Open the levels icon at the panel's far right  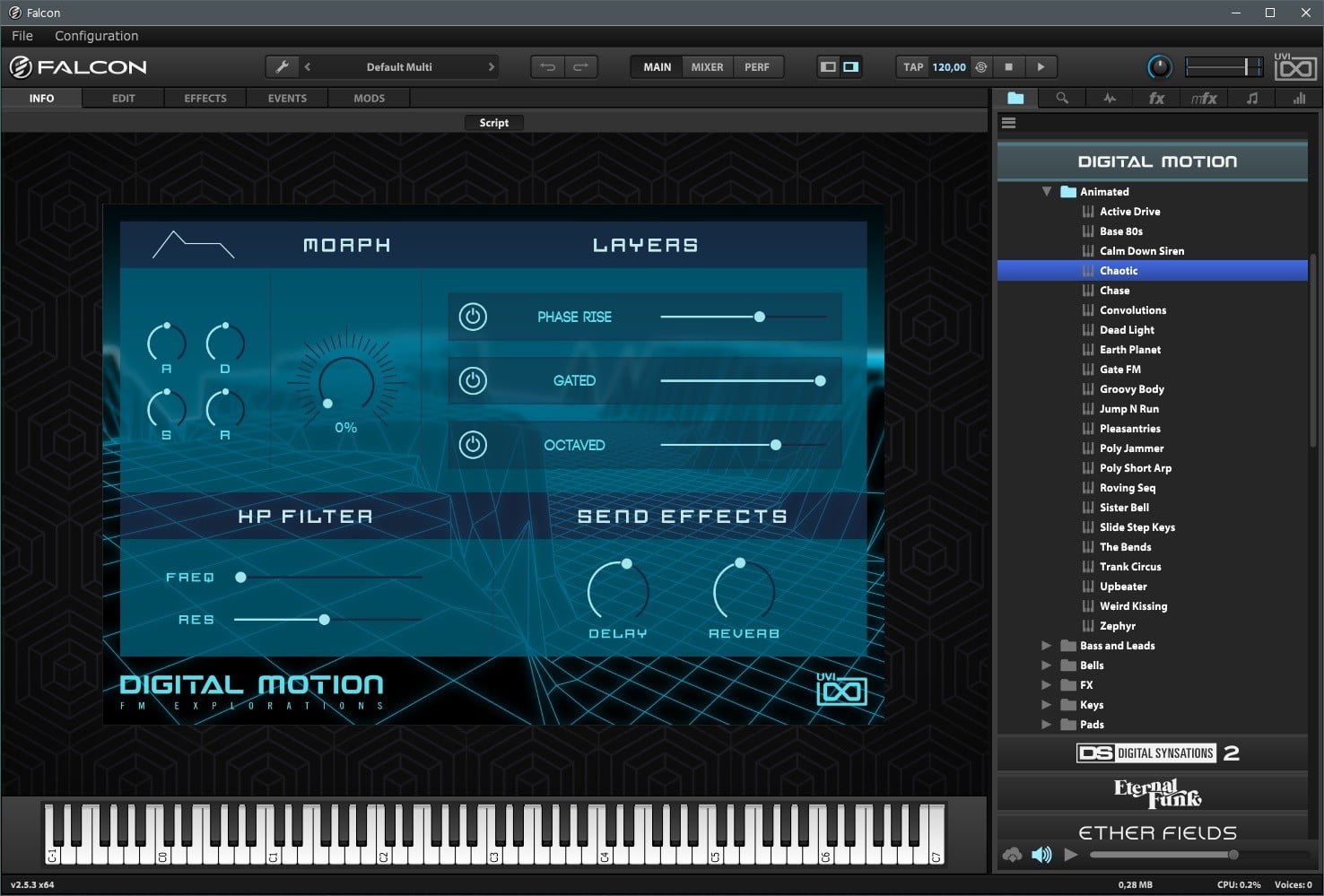click(1299, 98)
